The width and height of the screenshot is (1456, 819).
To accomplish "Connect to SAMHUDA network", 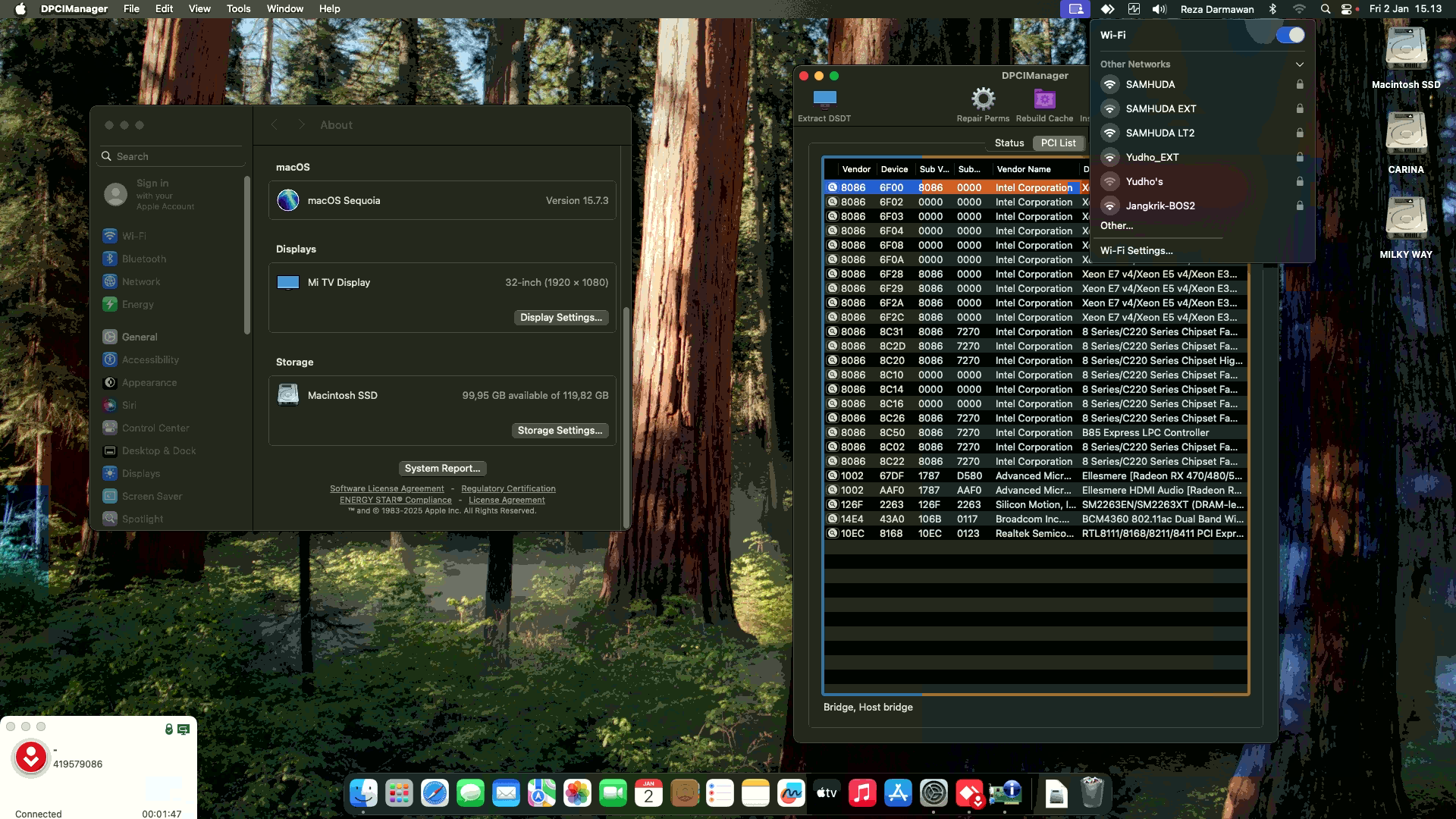I will point(1202,84).
